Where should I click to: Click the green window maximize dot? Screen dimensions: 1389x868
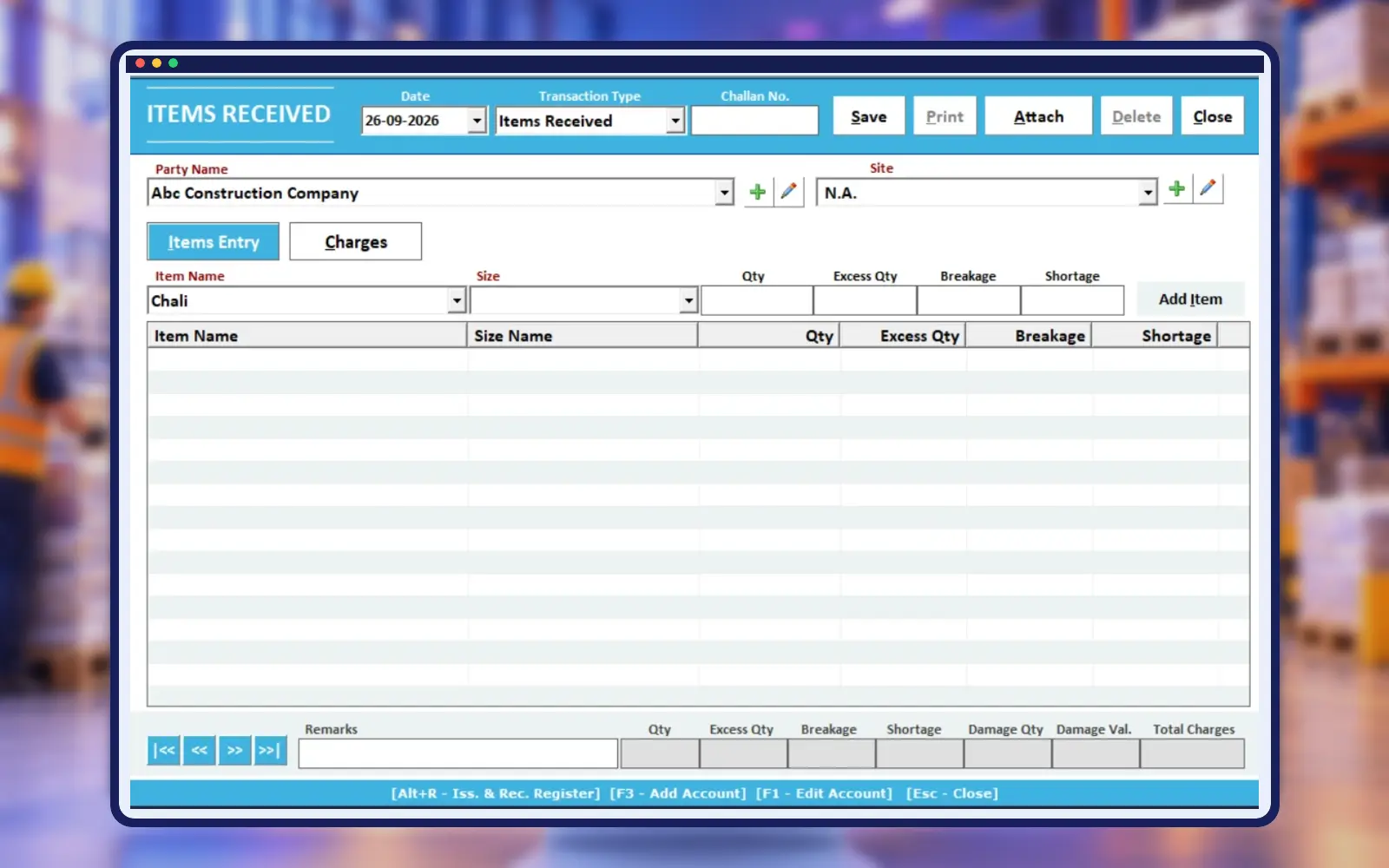click(173, 63)
